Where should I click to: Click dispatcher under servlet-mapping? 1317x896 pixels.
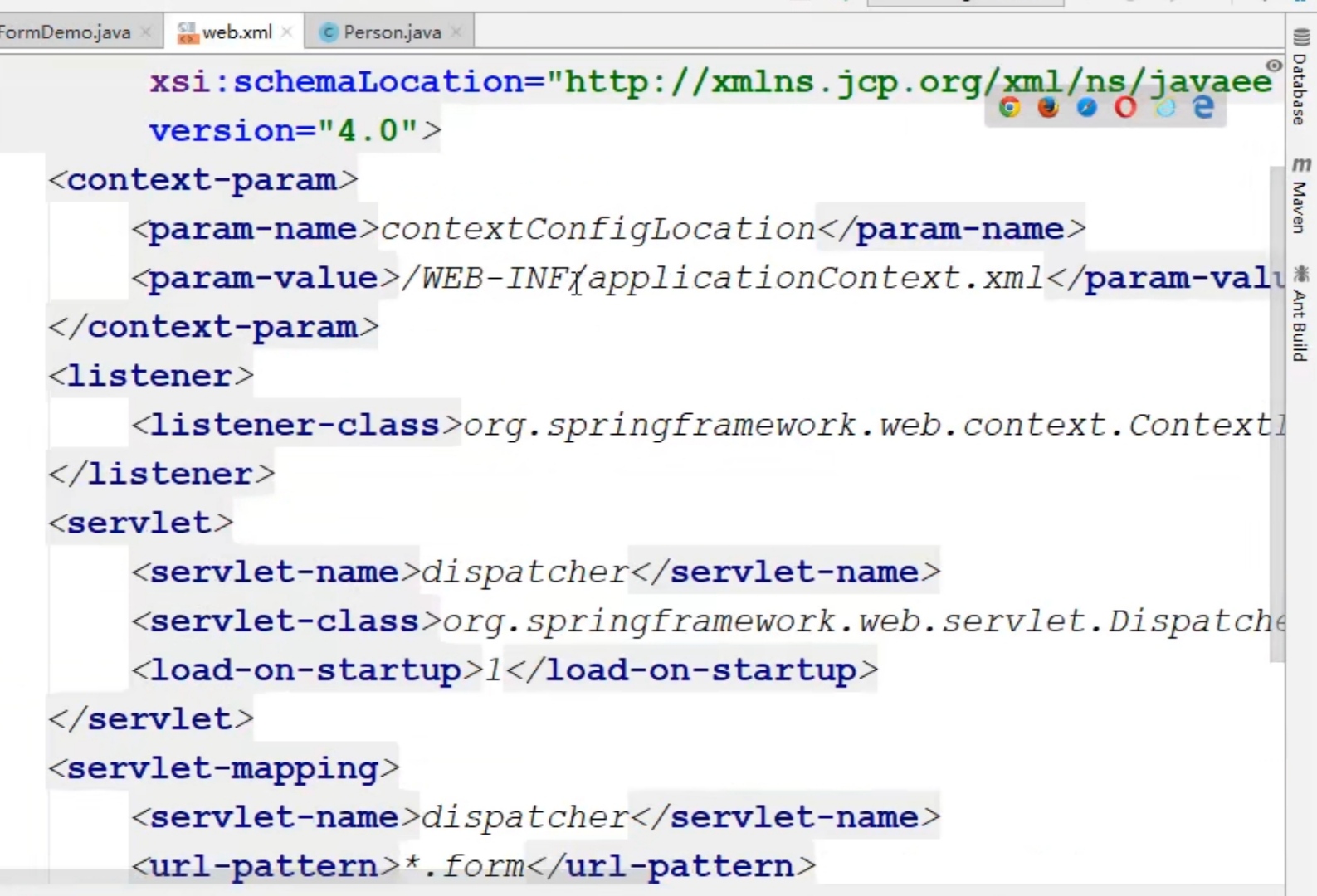pyautogui.click(x=525, y=817)
